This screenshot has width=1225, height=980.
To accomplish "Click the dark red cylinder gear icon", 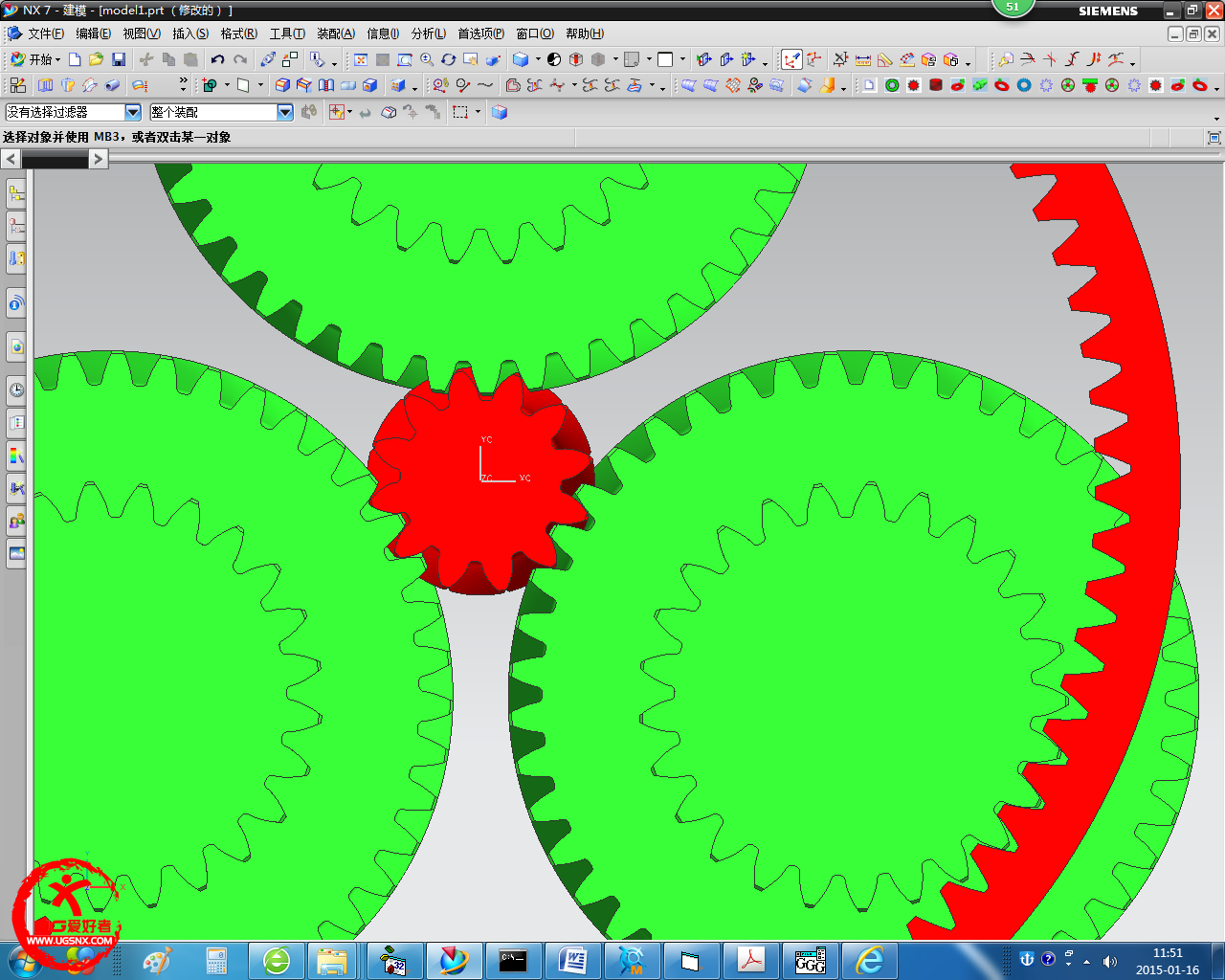I will pos(936,85).
